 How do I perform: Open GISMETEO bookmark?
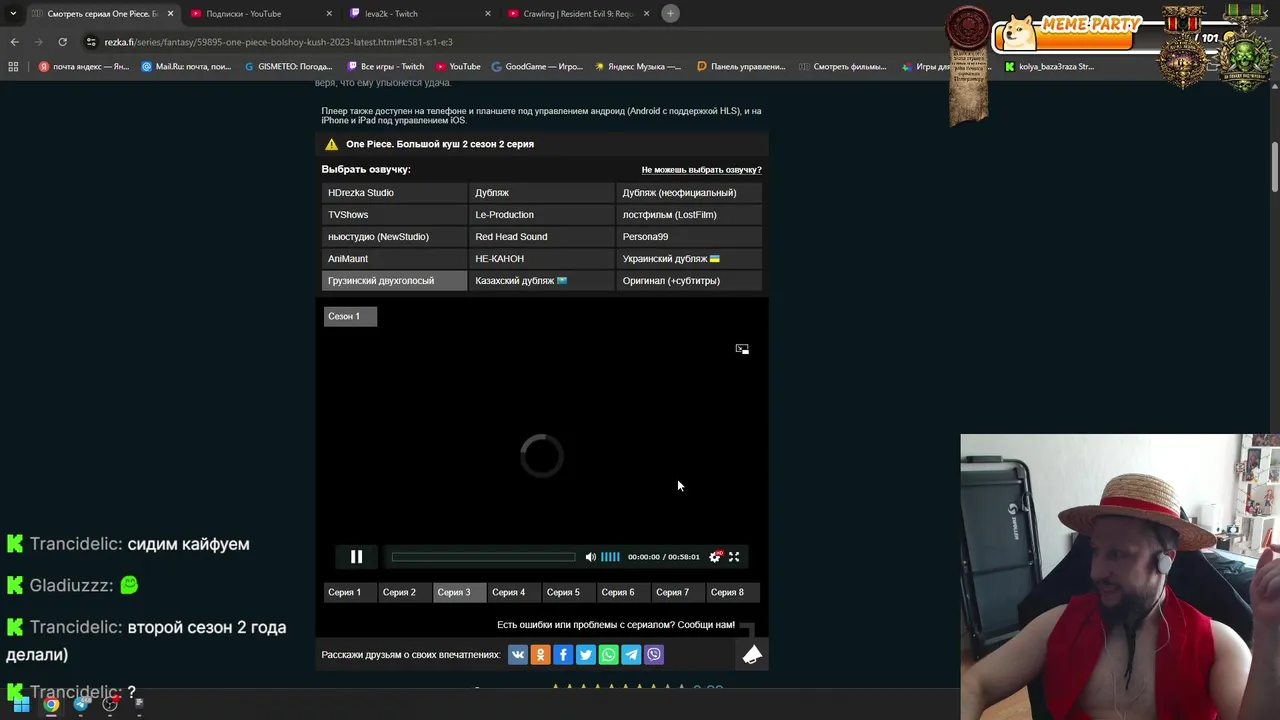click(x=287, y=67)
